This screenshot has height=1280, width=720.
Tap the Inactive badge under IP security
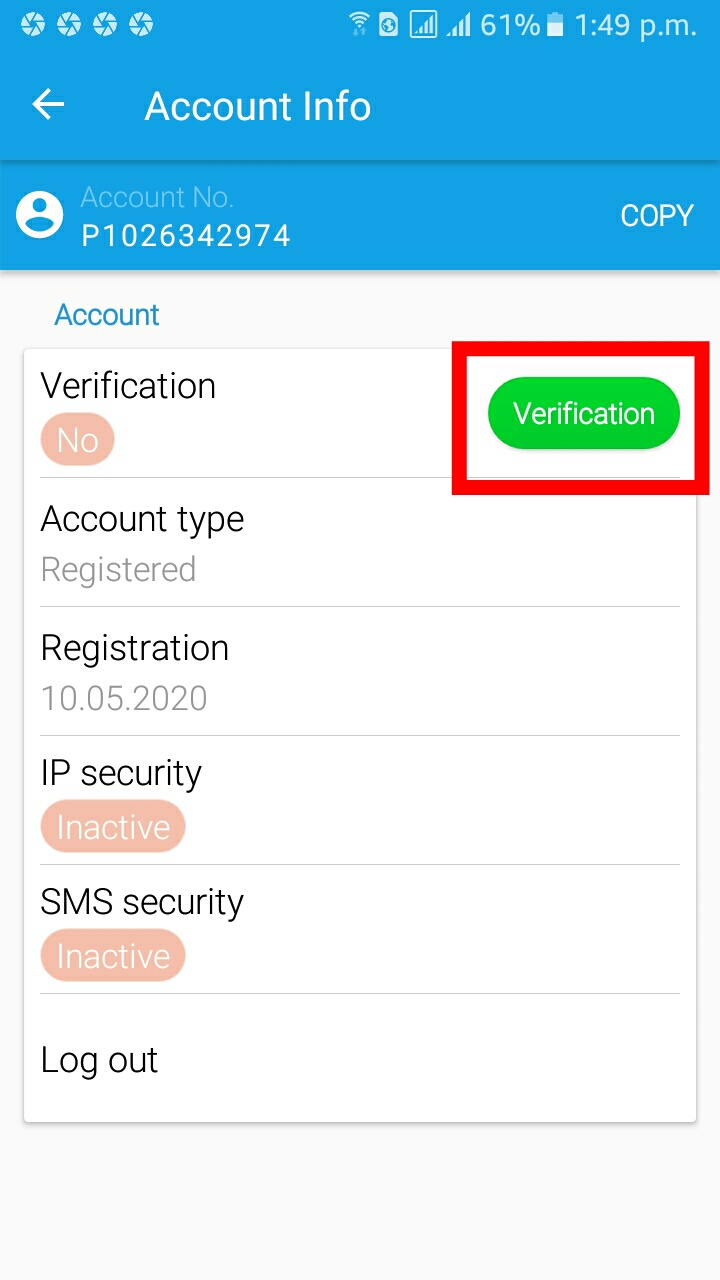pos(113,827)
